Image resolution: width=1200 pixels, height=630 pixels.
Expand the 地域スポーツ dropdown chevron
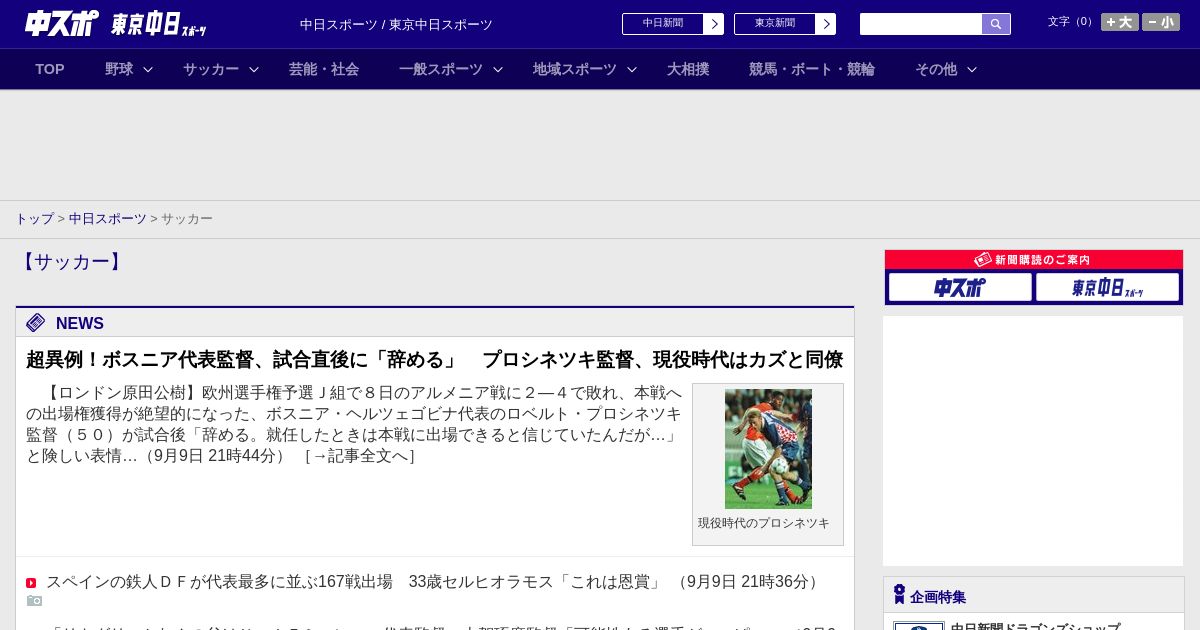pyautogui.click(x=632, y=69)
